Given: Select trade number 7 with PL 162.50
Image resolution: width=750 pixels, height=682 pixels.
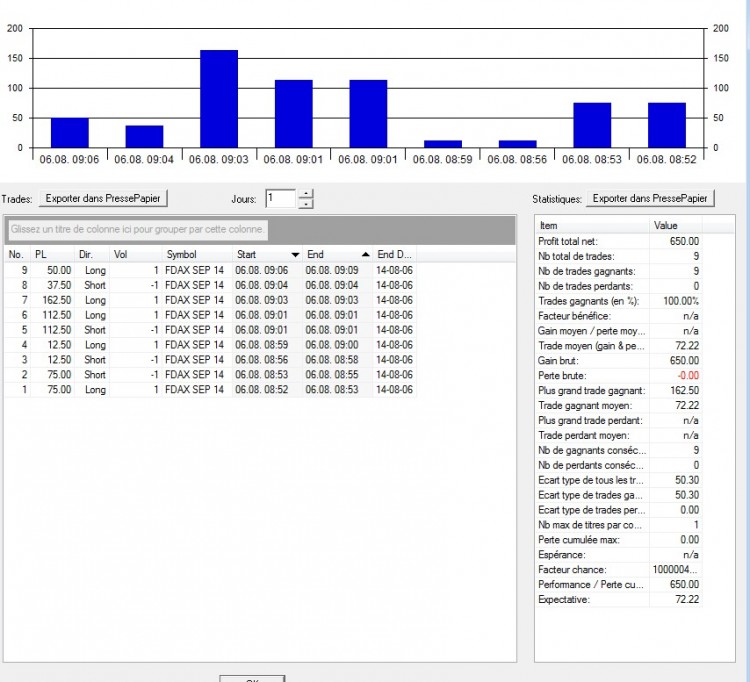Looking at the screenshot, I should (210, 300).
